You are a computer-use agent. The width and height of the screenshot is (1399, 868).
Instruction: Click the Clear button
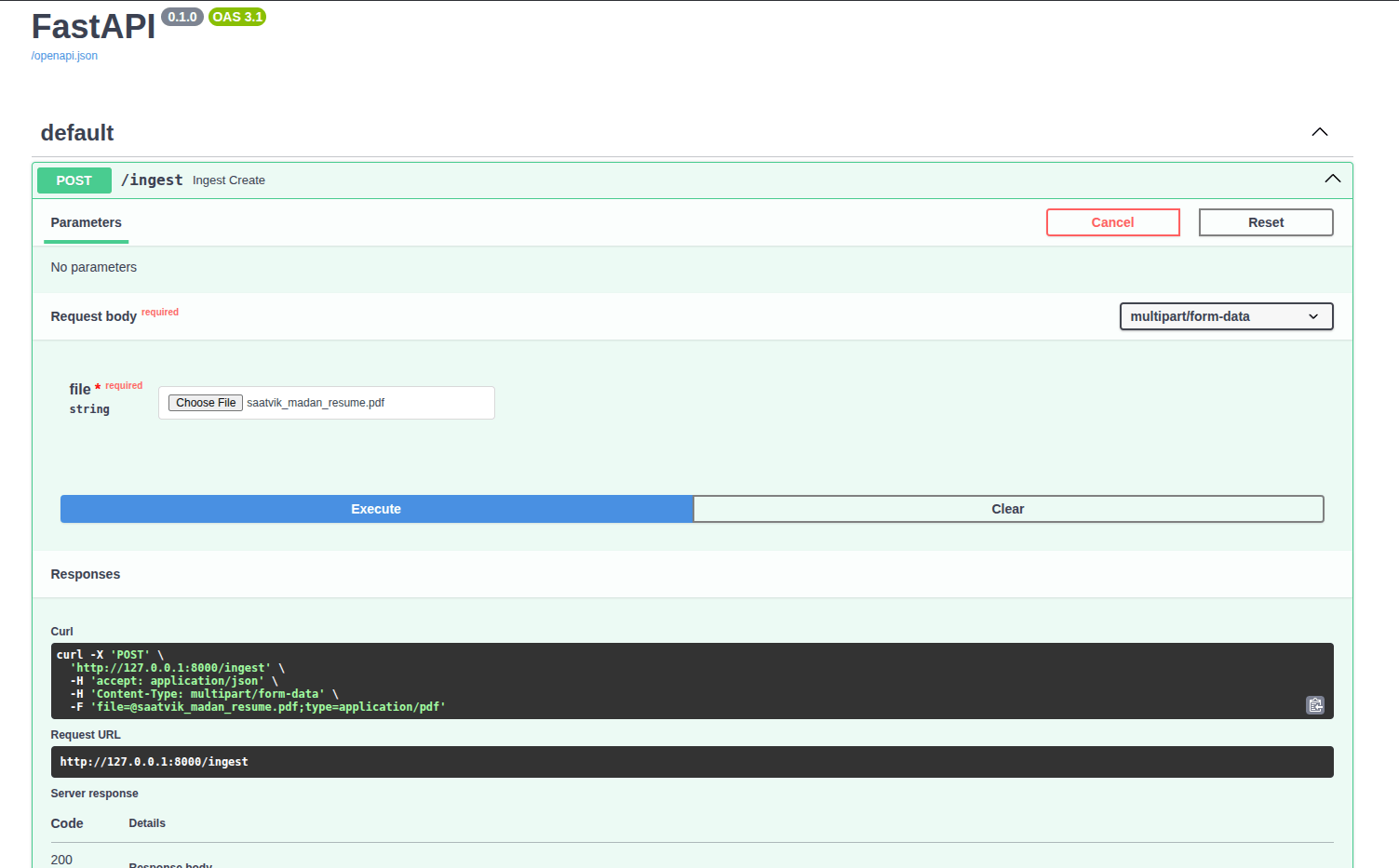(x=1008, y=509)
